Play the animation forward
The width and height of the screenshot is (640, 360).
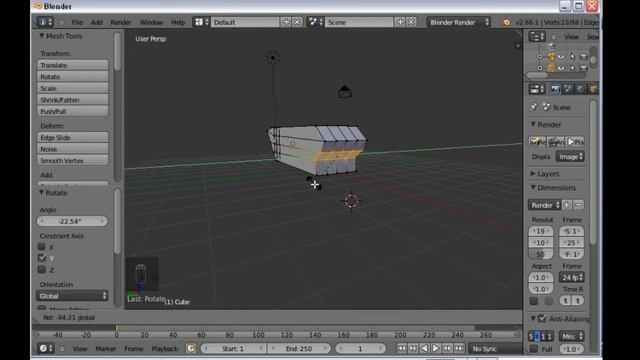pos(436,348)
